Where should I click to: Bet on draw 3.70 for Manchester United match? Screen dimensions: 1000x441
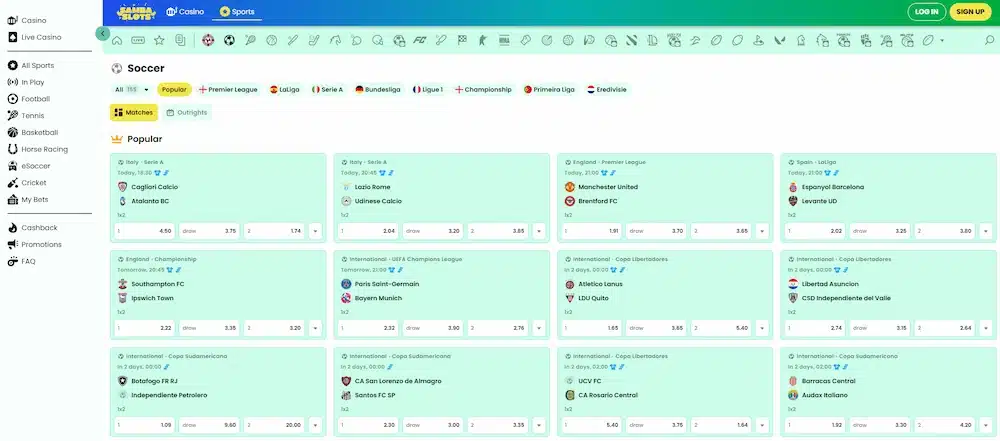coord(656,231)
